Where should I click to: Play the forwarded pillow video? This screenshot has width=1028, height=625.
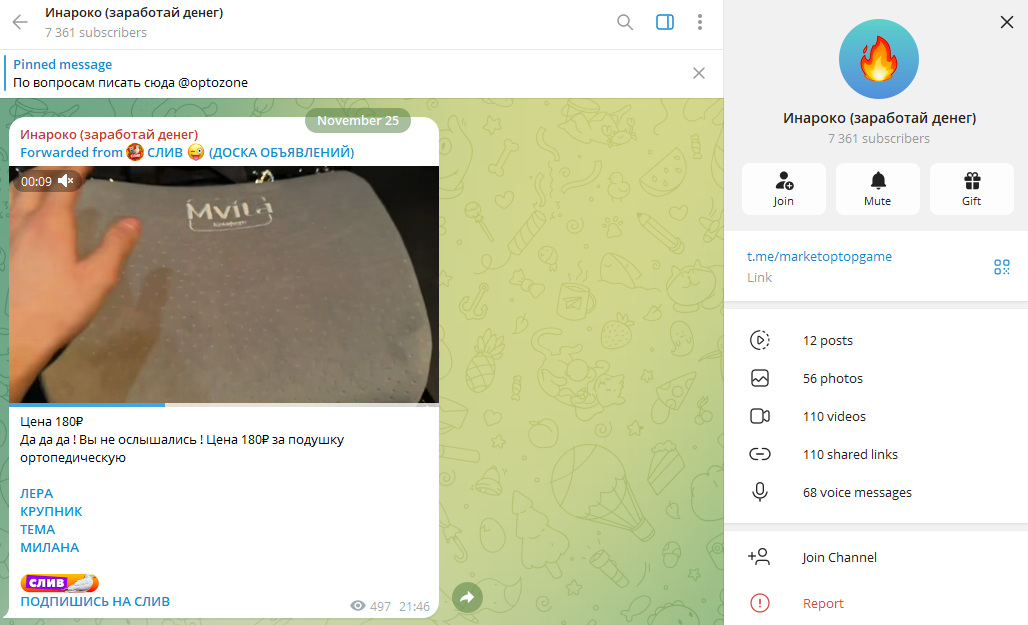pos(224,285)
